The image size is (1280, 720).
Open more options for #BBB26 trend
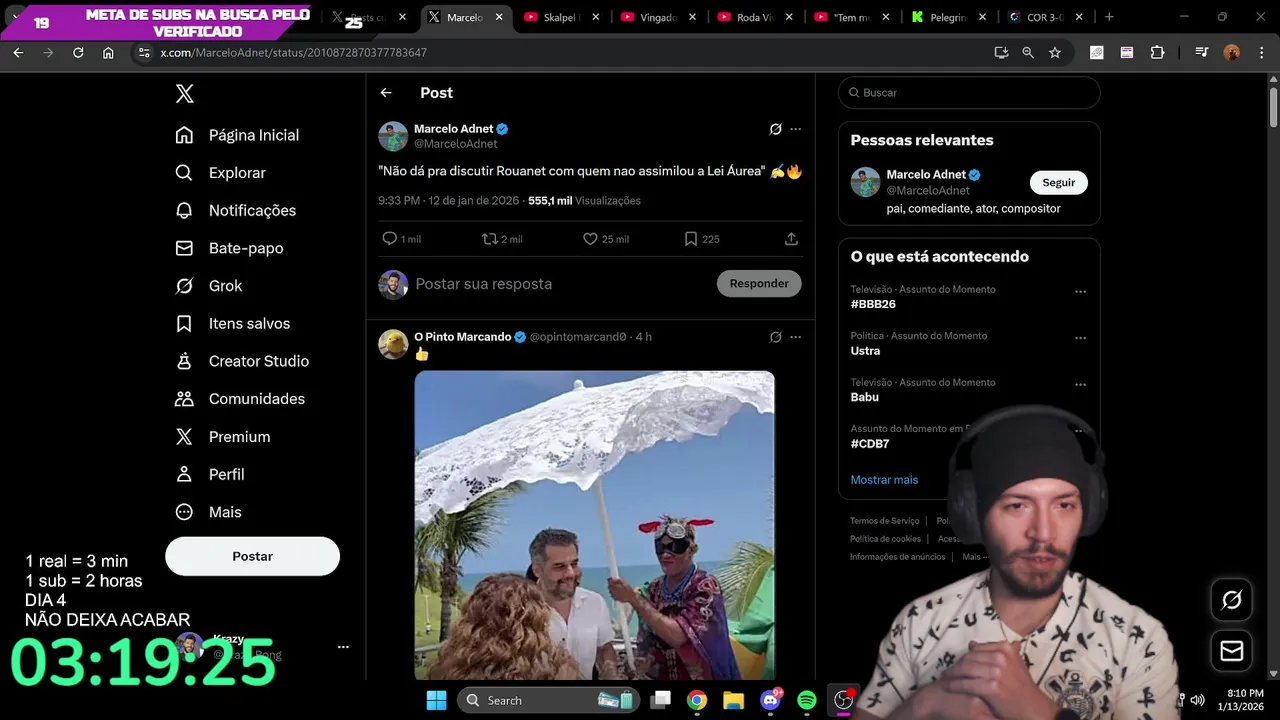1080,292
